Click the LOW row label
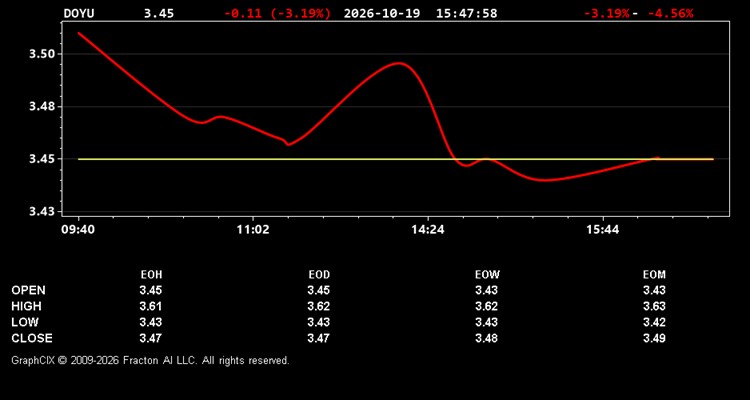The width and height of the screenshot is (750, 400). [25, 322]
